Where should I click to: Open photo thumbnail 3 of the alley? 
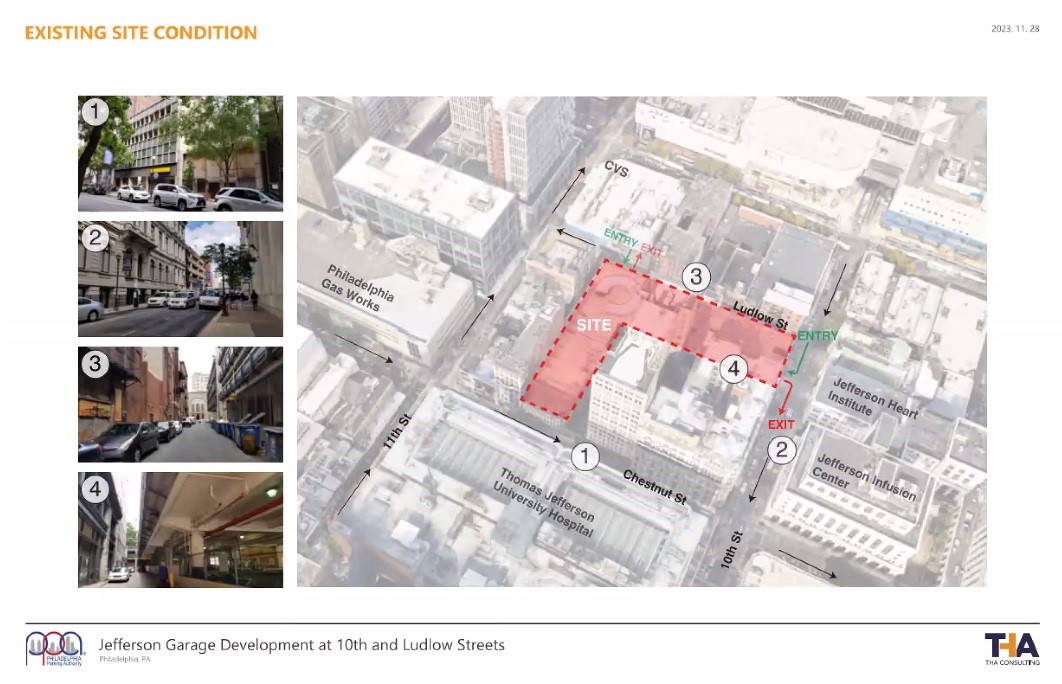tap(180, 404)
